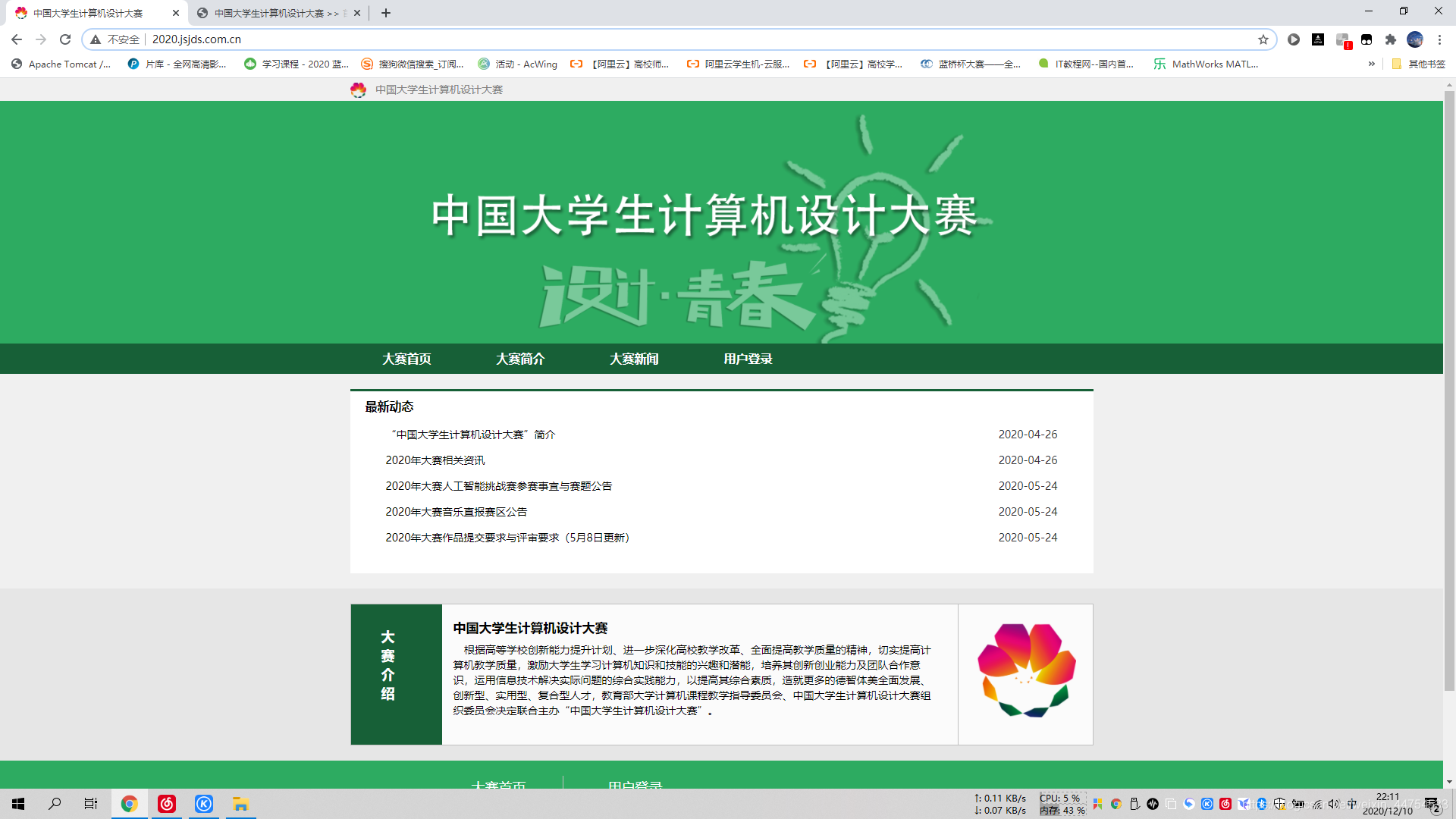Open the lightning extension with red alert badge
The width and height of the screenshot is (1456, 819).
coord(1343,40)
